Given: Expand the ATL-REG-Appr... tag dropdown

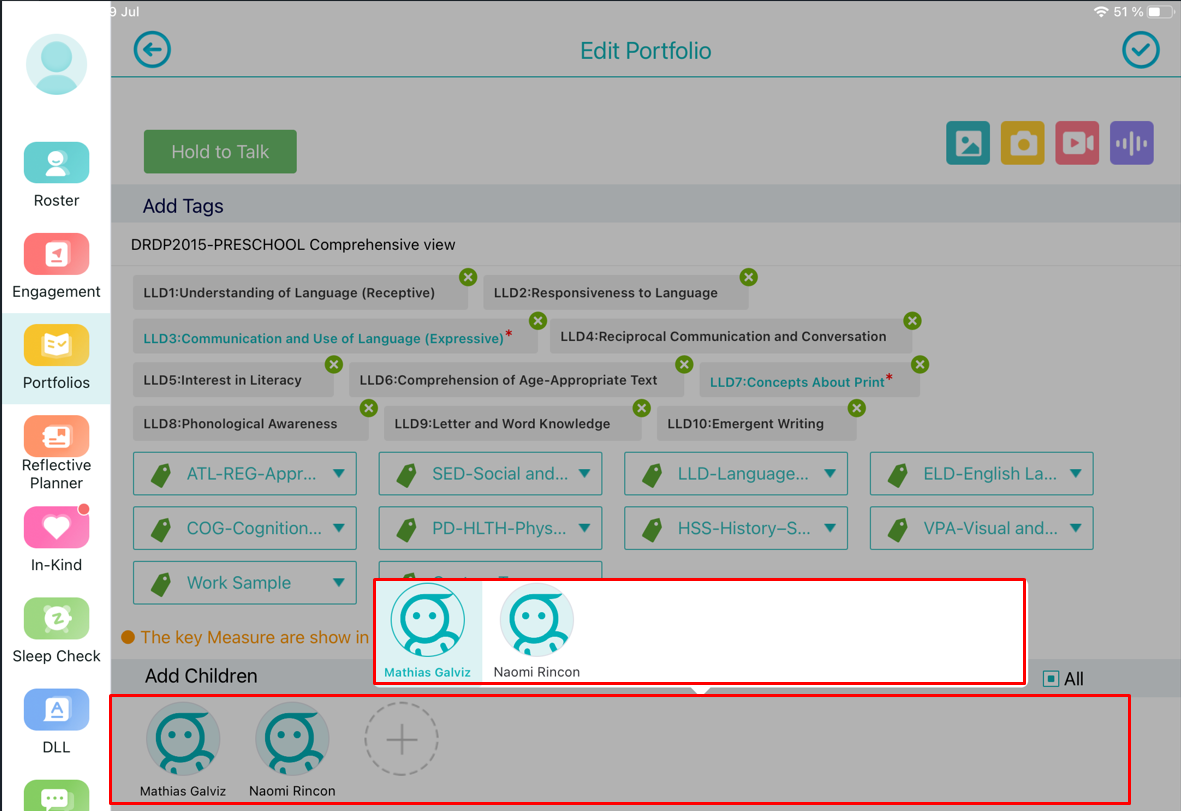Looking at the screenshot, I should (245, 474).
